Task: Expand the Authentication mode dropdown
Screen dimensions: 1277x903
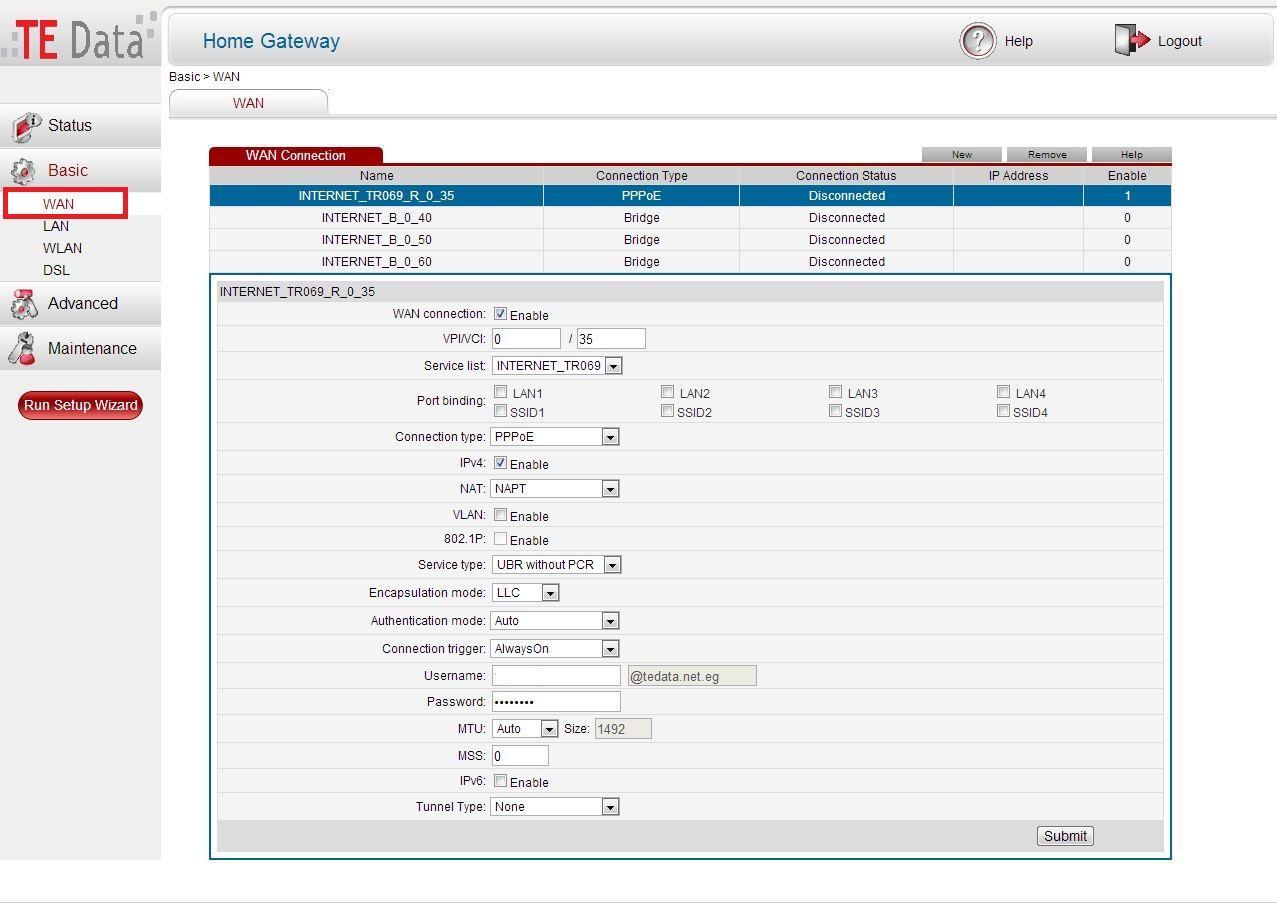Action: pyautogui.click(x=609, y=620)
